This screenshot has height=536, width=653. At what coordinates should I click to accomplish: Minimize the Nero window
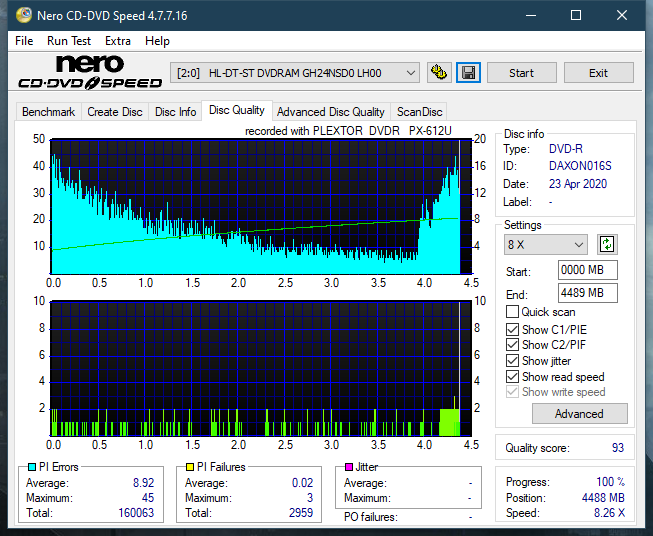tap(531, 15)
